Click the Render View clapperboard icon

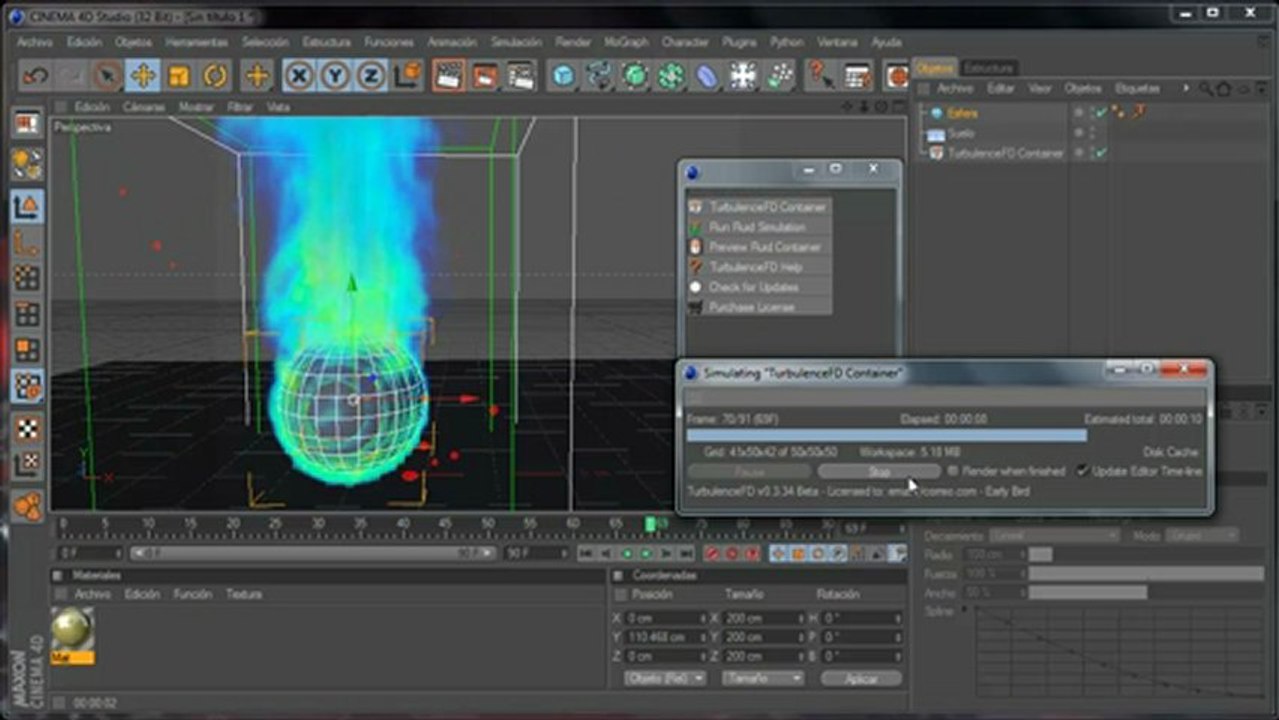pos(448,76)
